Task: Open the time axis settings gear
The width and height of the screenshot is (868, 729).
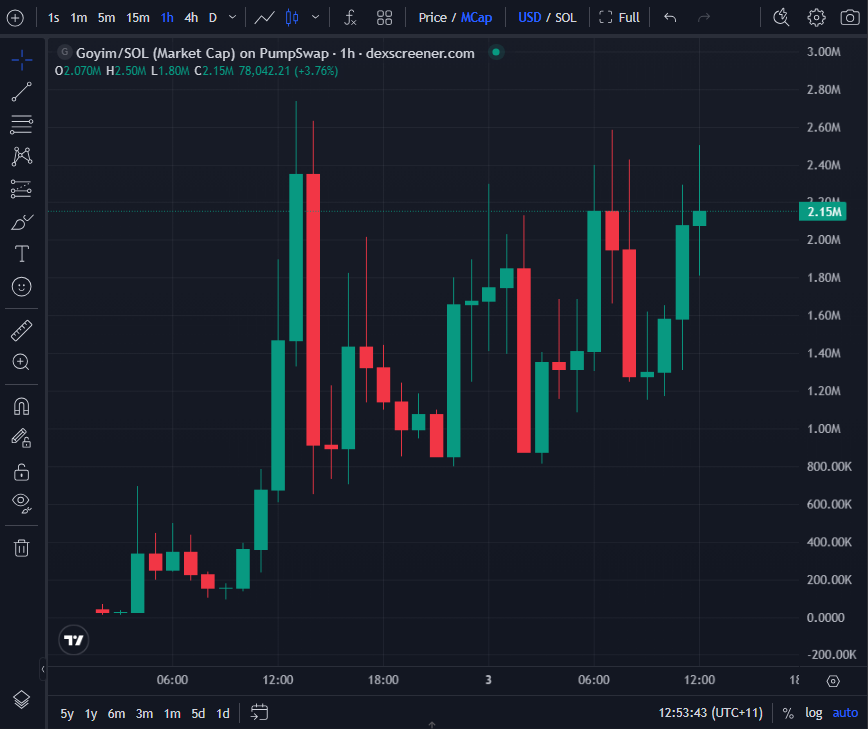Action: pos(833,681)
